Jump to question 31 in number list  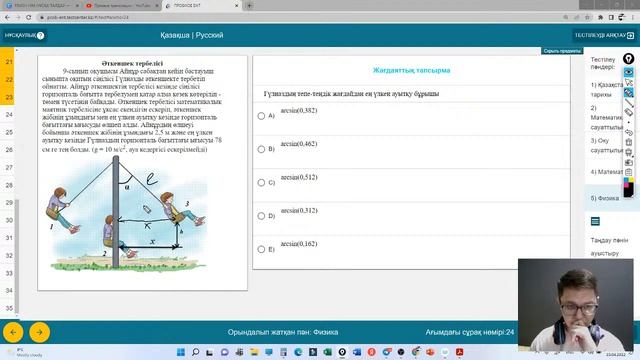coord(9,238)
